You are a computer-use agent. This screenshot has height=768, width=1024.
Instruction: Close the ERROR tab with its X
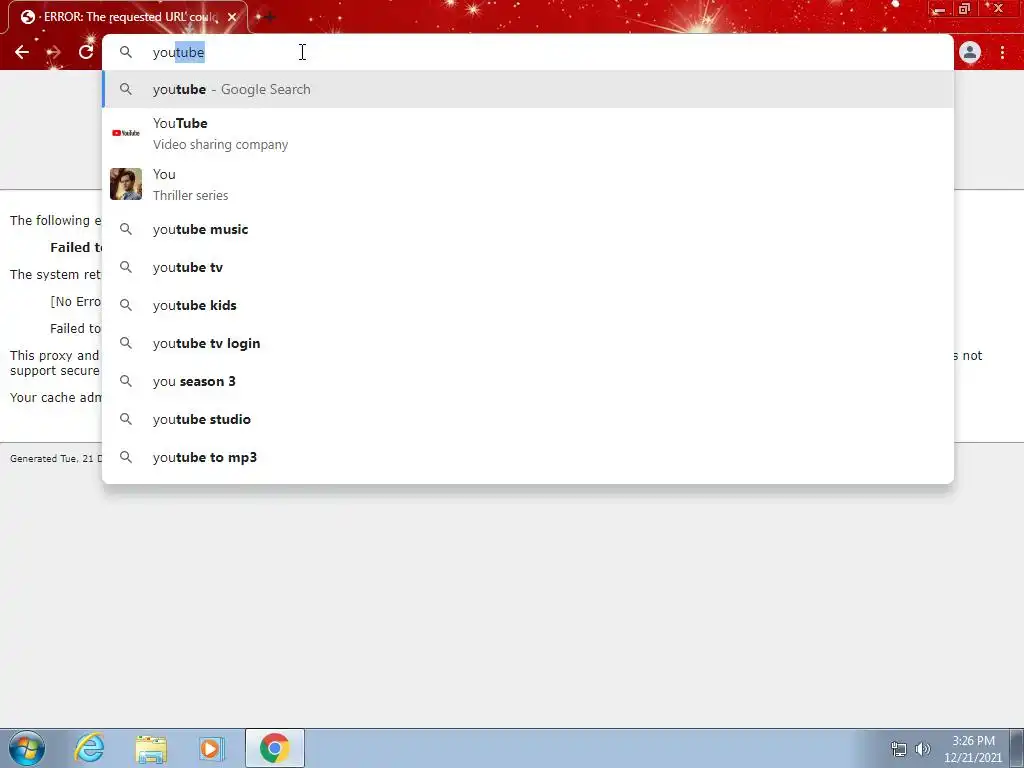232,17
